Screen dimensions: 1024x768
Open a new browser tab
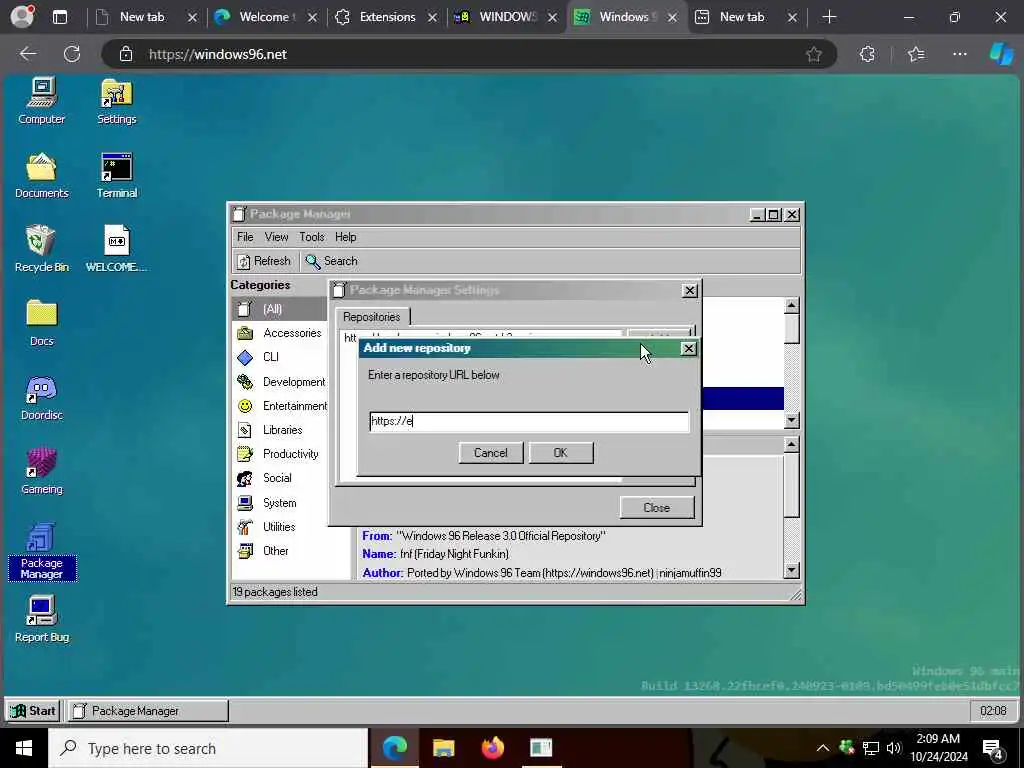coord(829,17)
